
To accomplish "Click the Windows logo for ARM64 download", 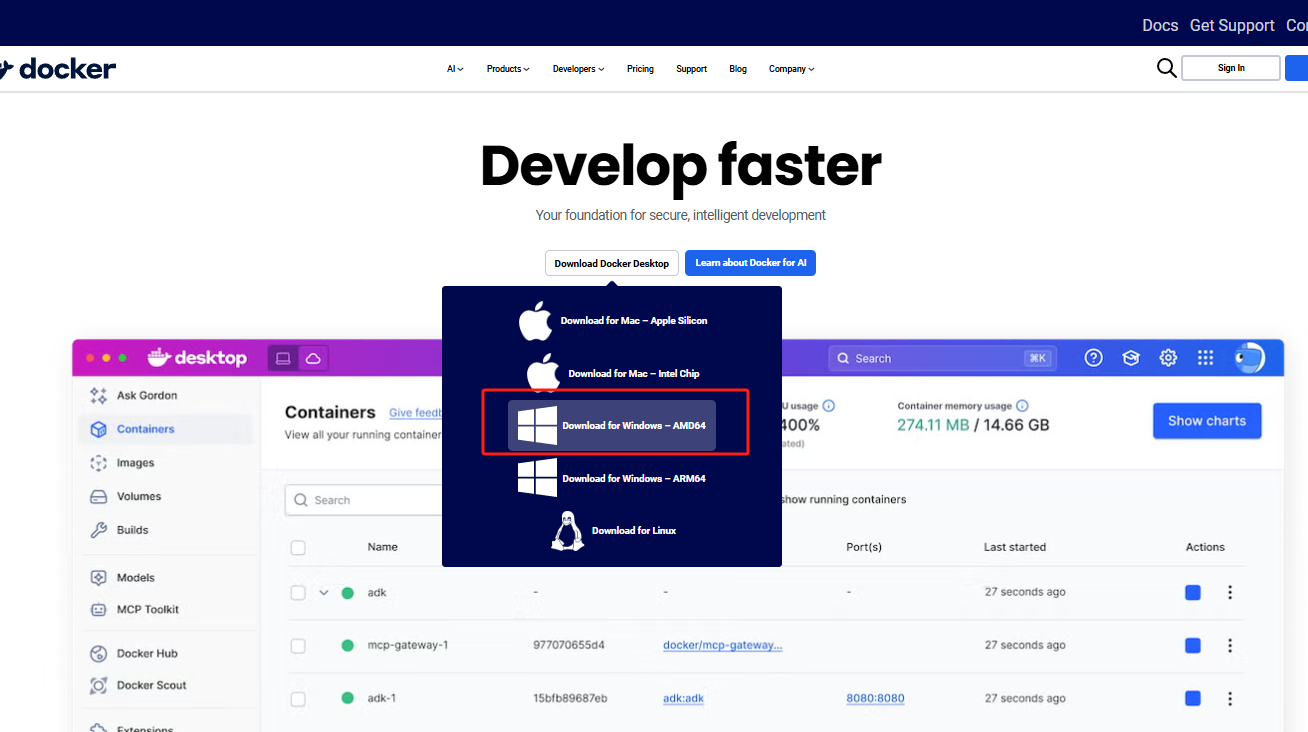I will (537, 478).
